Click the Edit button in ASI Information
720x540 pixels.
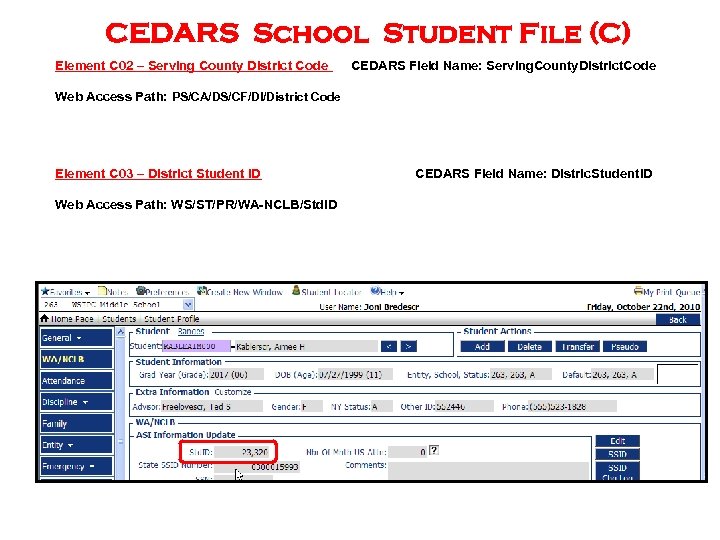point(617,441)
